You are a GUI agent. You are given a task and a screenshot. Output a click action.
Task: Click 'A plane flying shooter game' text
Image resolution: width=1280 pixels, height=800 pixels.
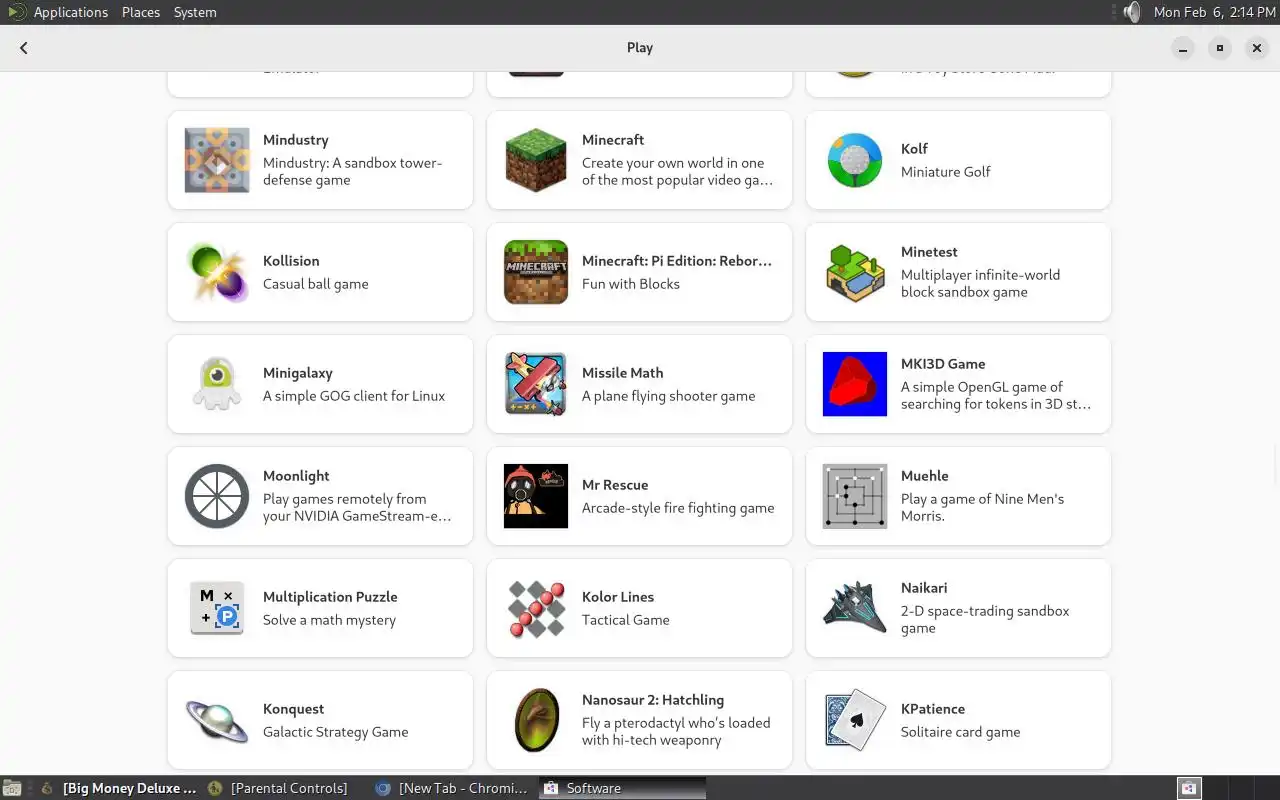click(x=669, y=396)
